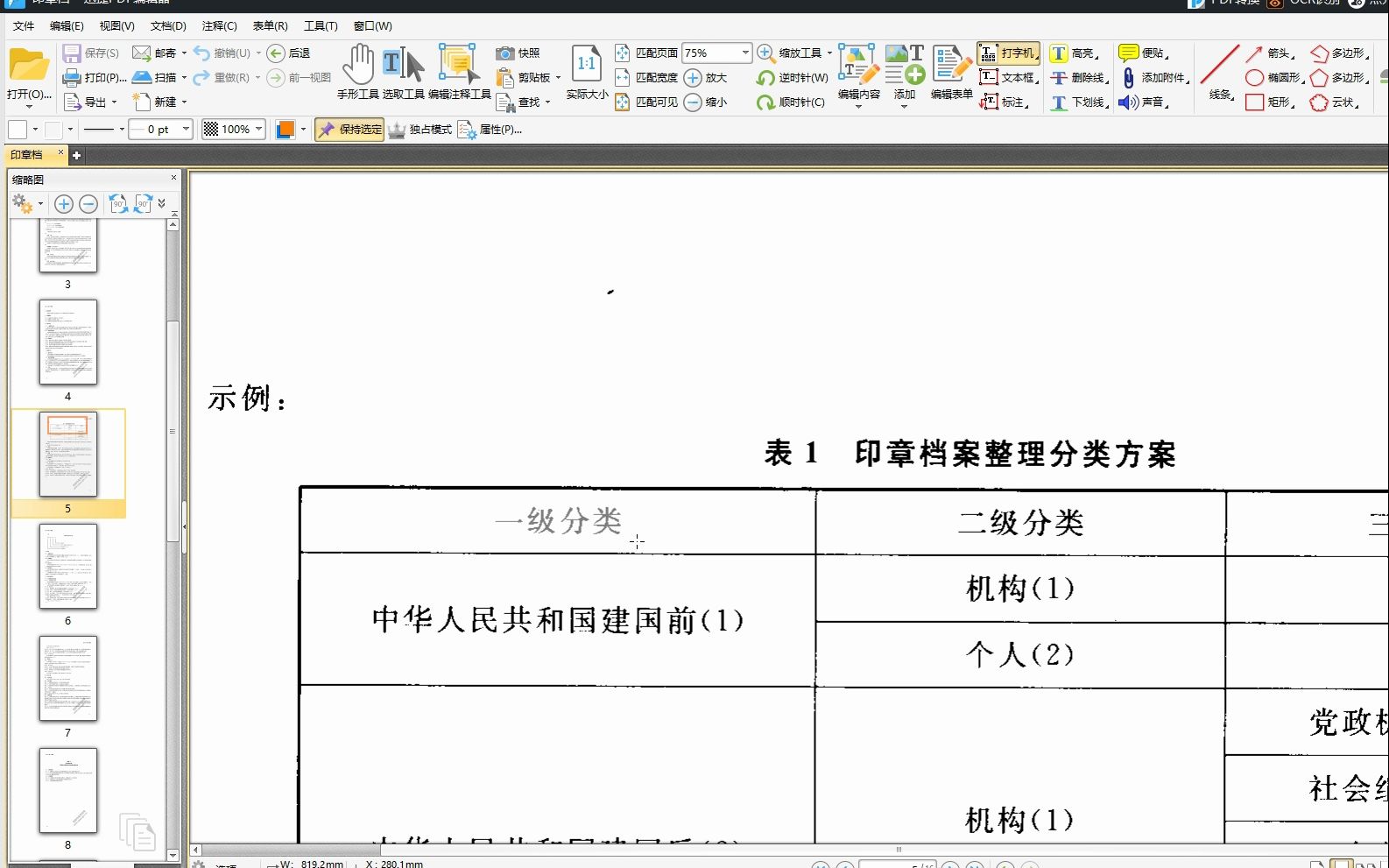Zoom out thumbnails with minus icon
This screenshot has width=1389, height=868.
point(88,205)
